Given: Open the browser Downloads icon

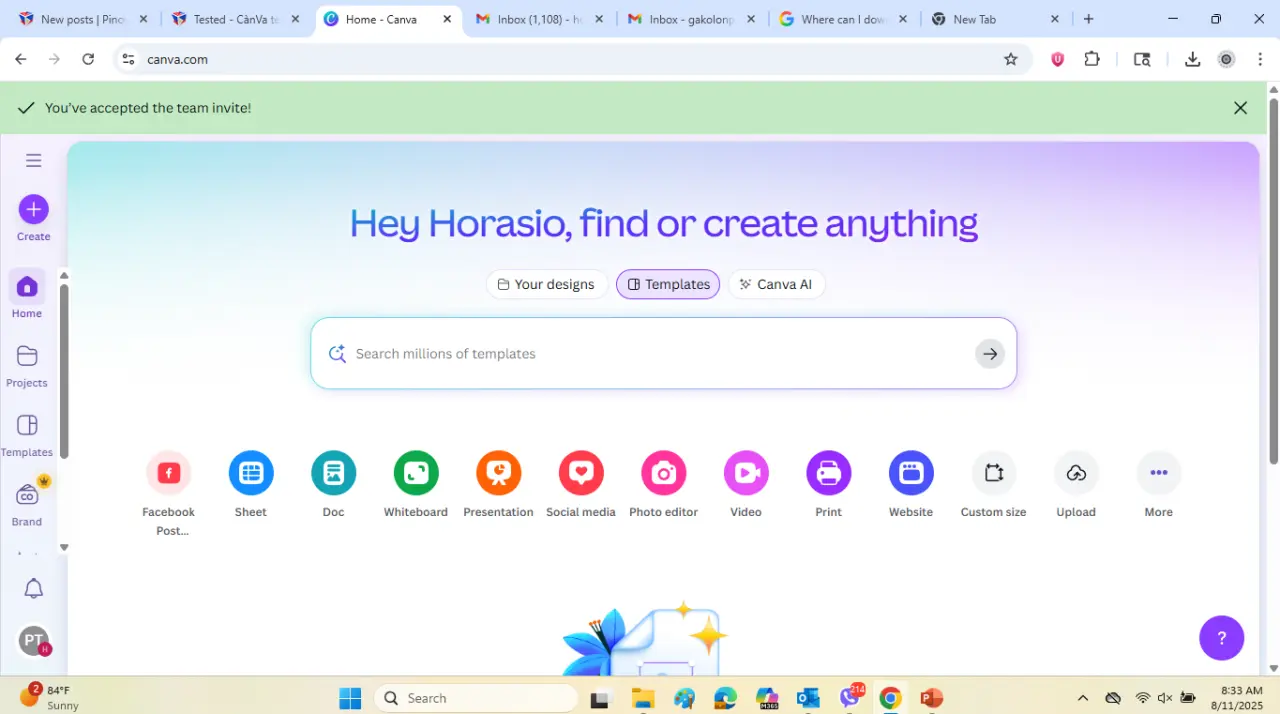Looking at the screenshot, I should click(1192, 59).
